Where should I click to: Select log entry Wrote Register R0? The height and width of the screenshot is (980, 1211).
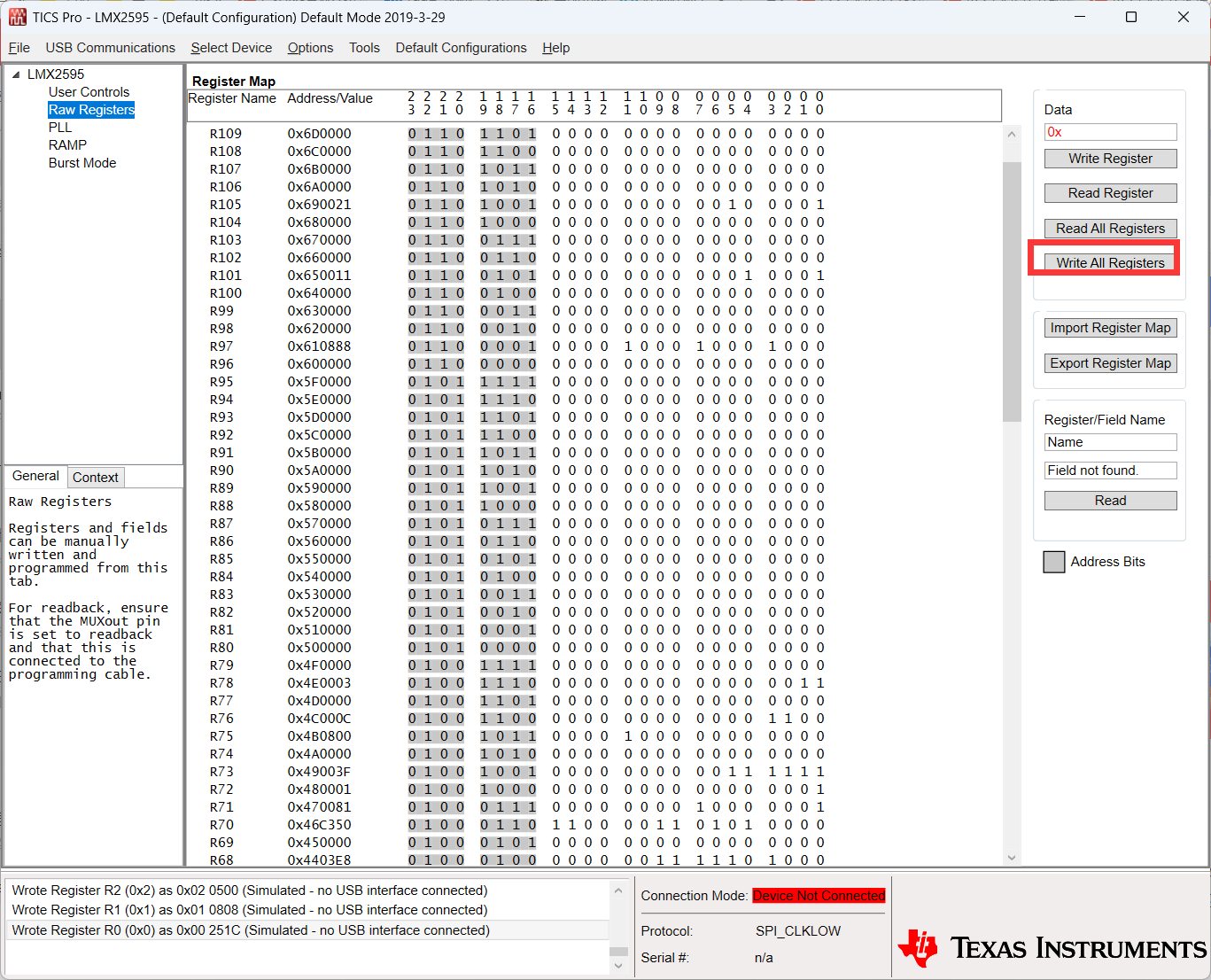pyautogui.click(x=309, y=930)
